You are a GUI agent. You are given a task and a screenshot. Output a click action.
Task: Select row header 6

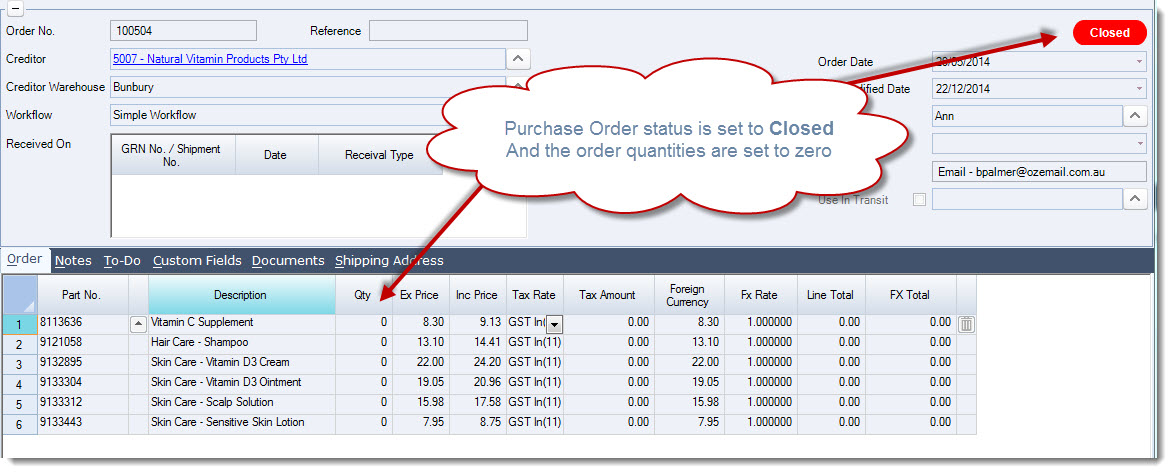20,424
